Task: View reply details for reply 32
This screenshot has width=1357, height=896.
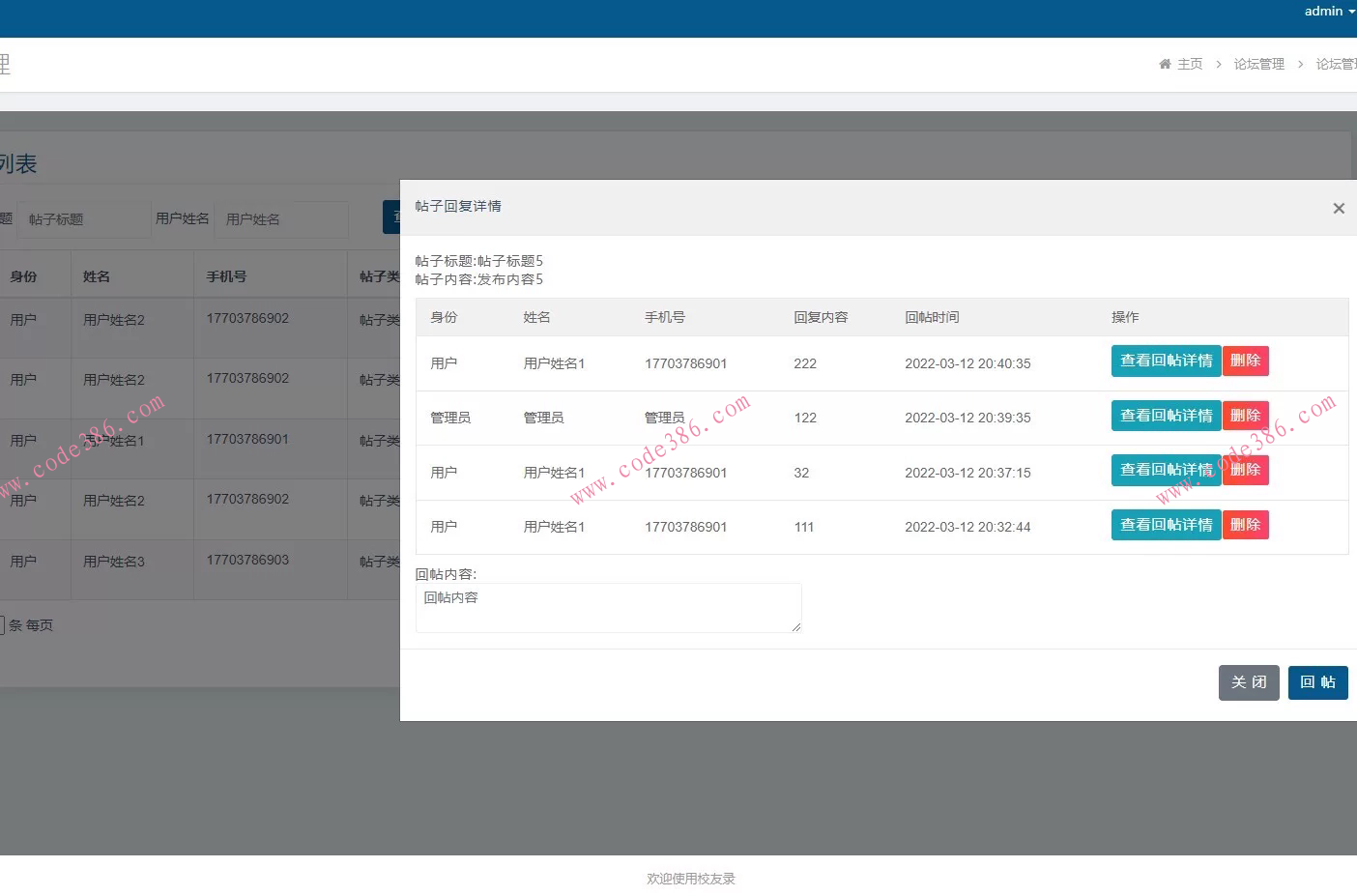Action: pyautogui.click(x=1166, y=470)
